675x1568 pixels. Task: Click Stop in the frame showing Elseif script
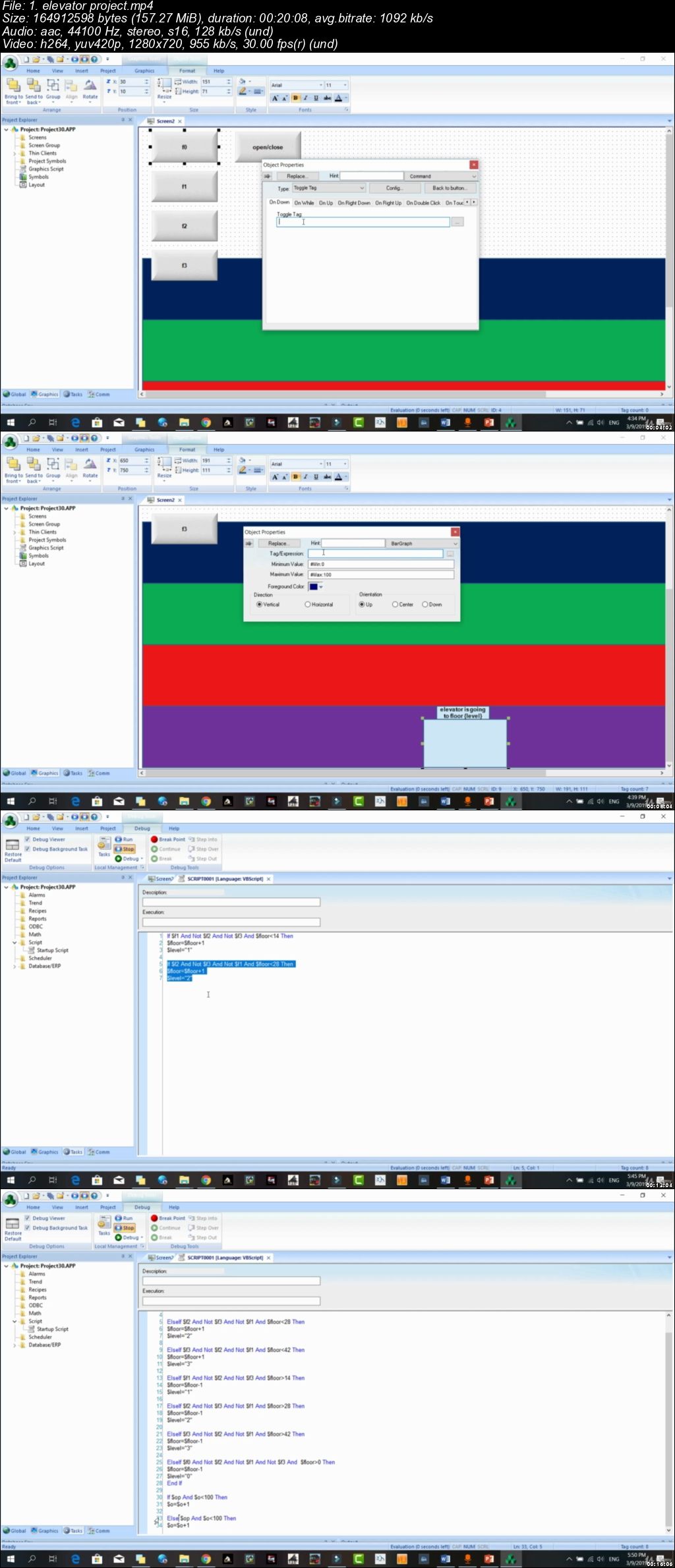[125, 1228]
